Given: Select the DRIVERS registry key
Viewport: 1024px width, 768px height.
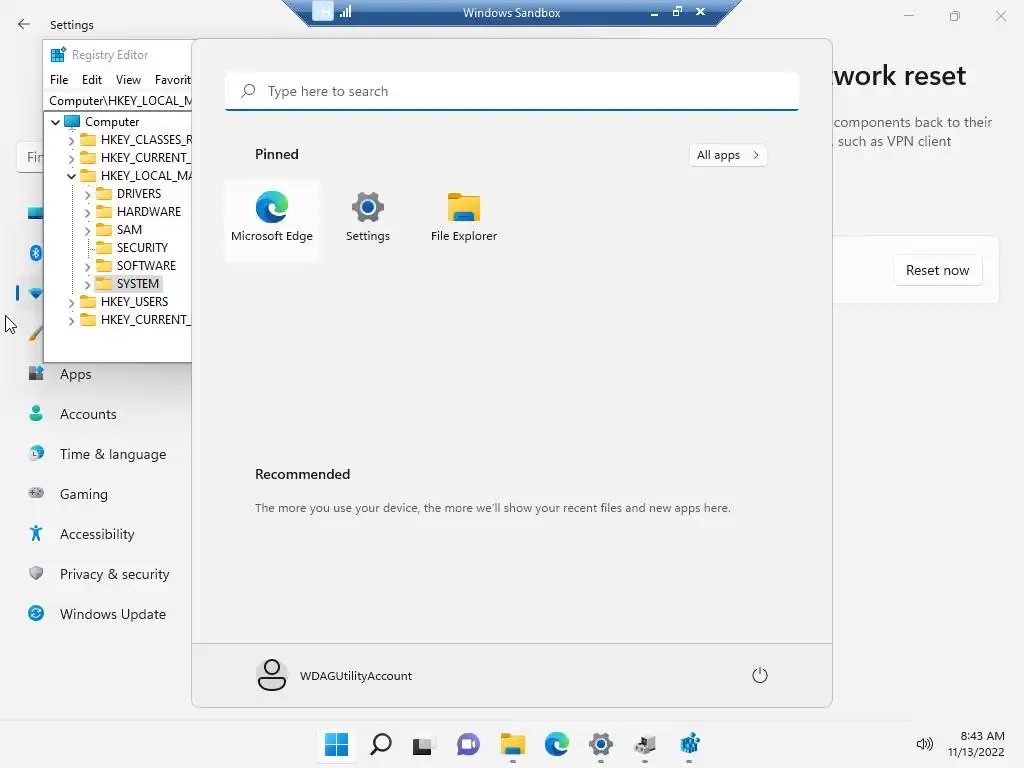Looking at the screenshot, I should point(138,193).
